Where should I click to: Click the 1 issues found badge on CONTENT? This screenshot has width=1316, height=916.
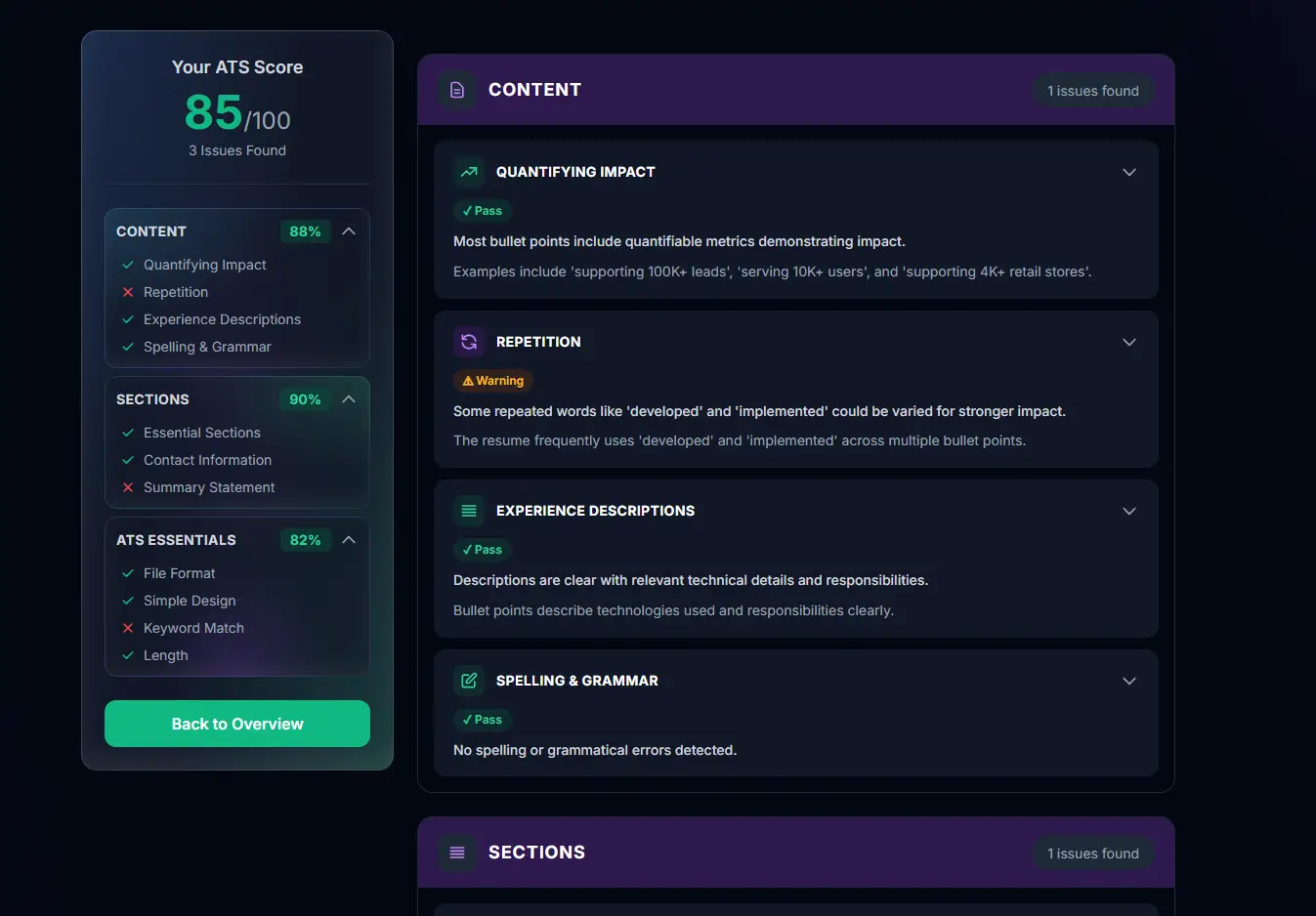click(1093, 90)
